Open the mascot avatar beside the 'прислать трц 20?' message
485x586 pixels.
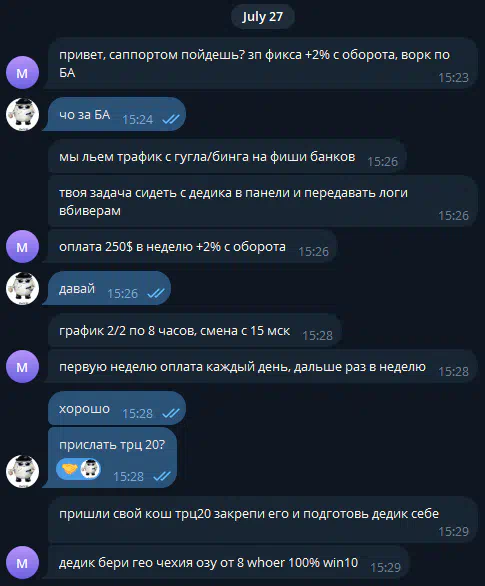pyautogui.click(x=22, y=472)
